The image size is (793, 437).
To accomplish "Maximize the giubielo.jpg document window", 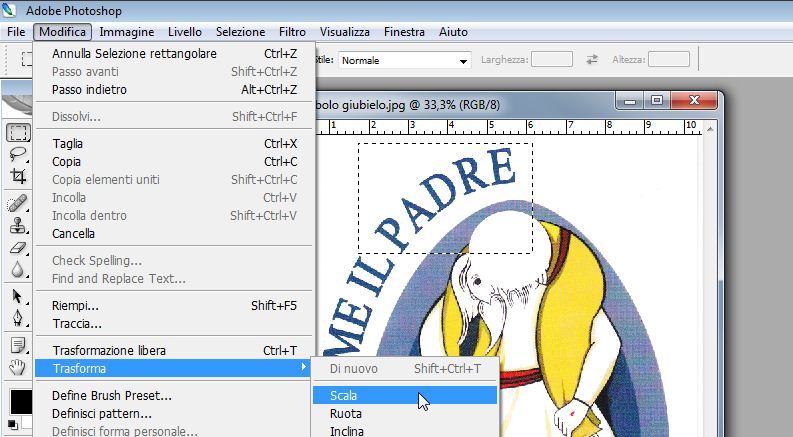I will click(x=656, y=101).
